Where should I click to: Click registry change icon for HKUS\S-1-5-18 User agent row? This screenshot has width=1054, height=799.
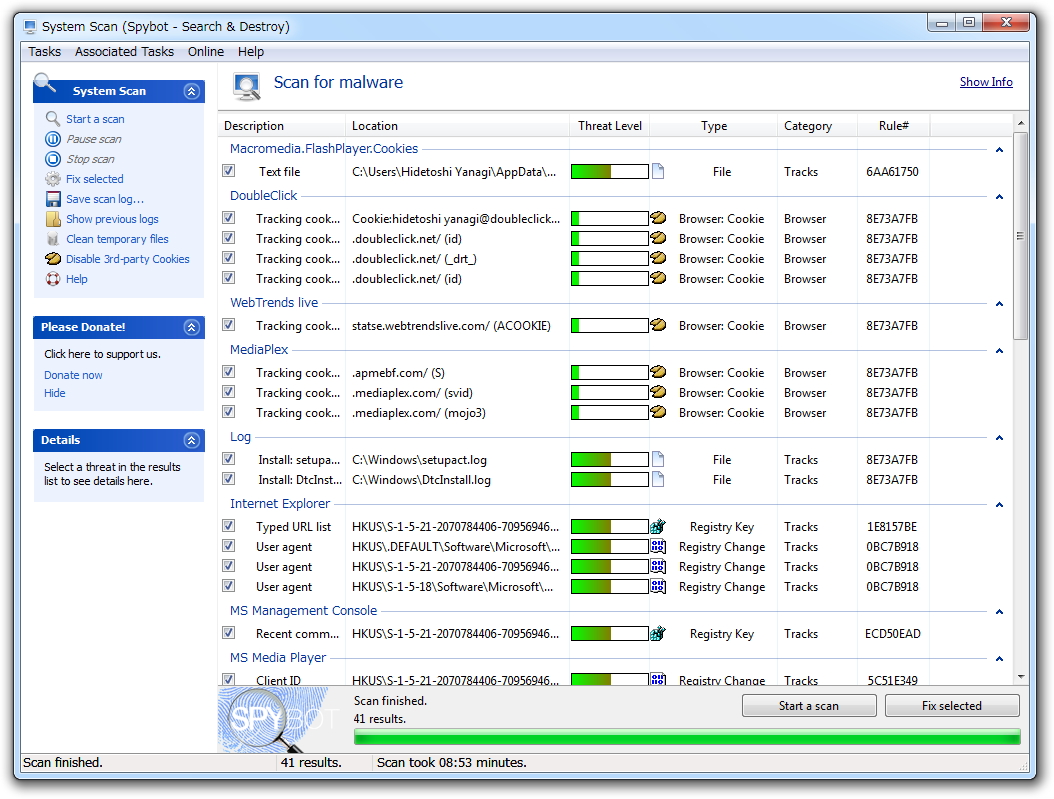658,587
